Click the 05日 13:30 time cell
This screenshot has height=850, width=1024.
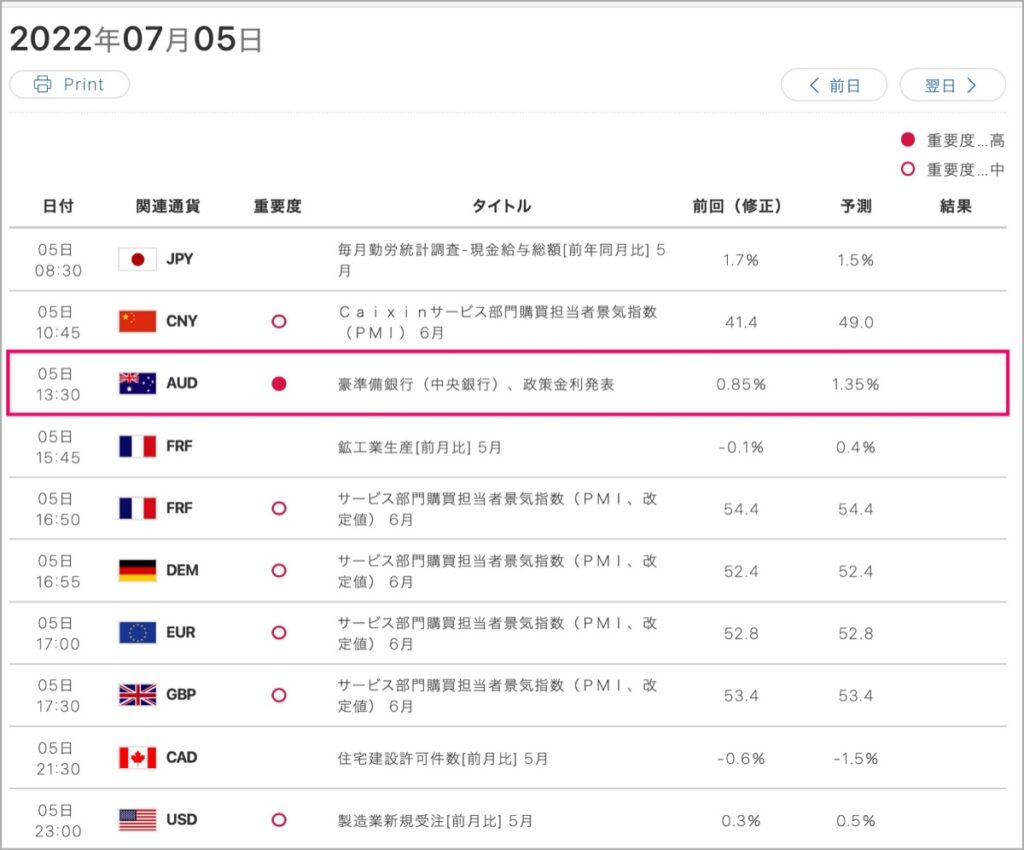point(58,384)
